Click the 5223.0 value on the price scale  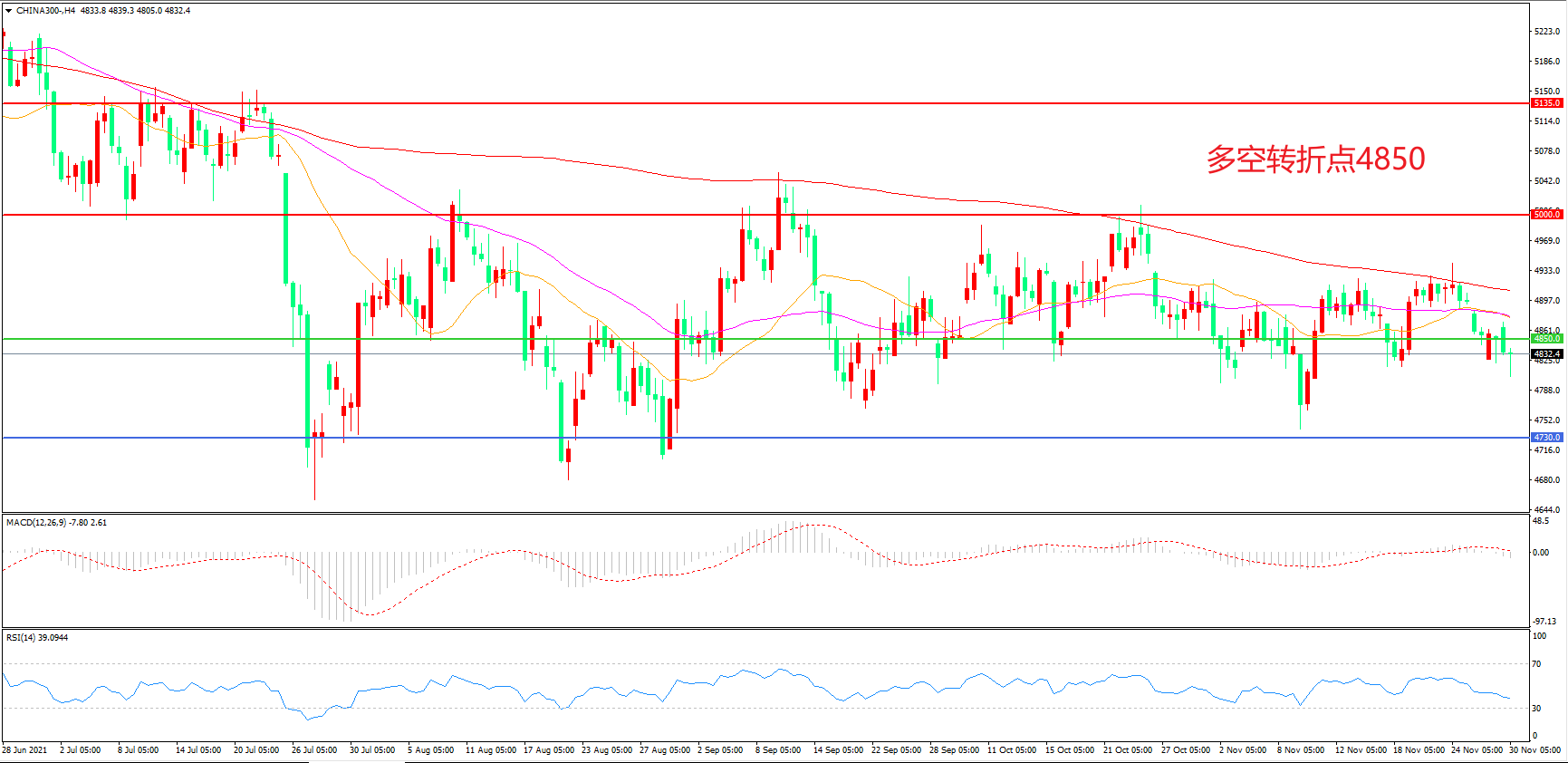click(1546, 32)
